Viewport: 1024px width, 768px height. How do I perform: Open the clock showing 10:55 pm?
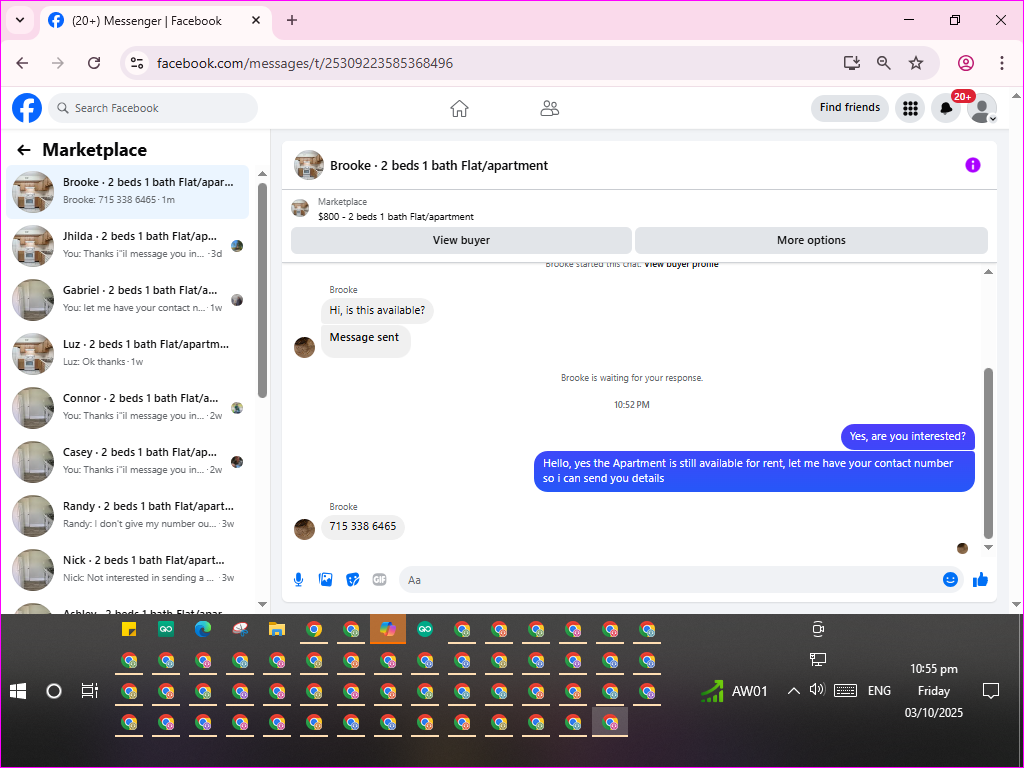click(x=934, y=690)
